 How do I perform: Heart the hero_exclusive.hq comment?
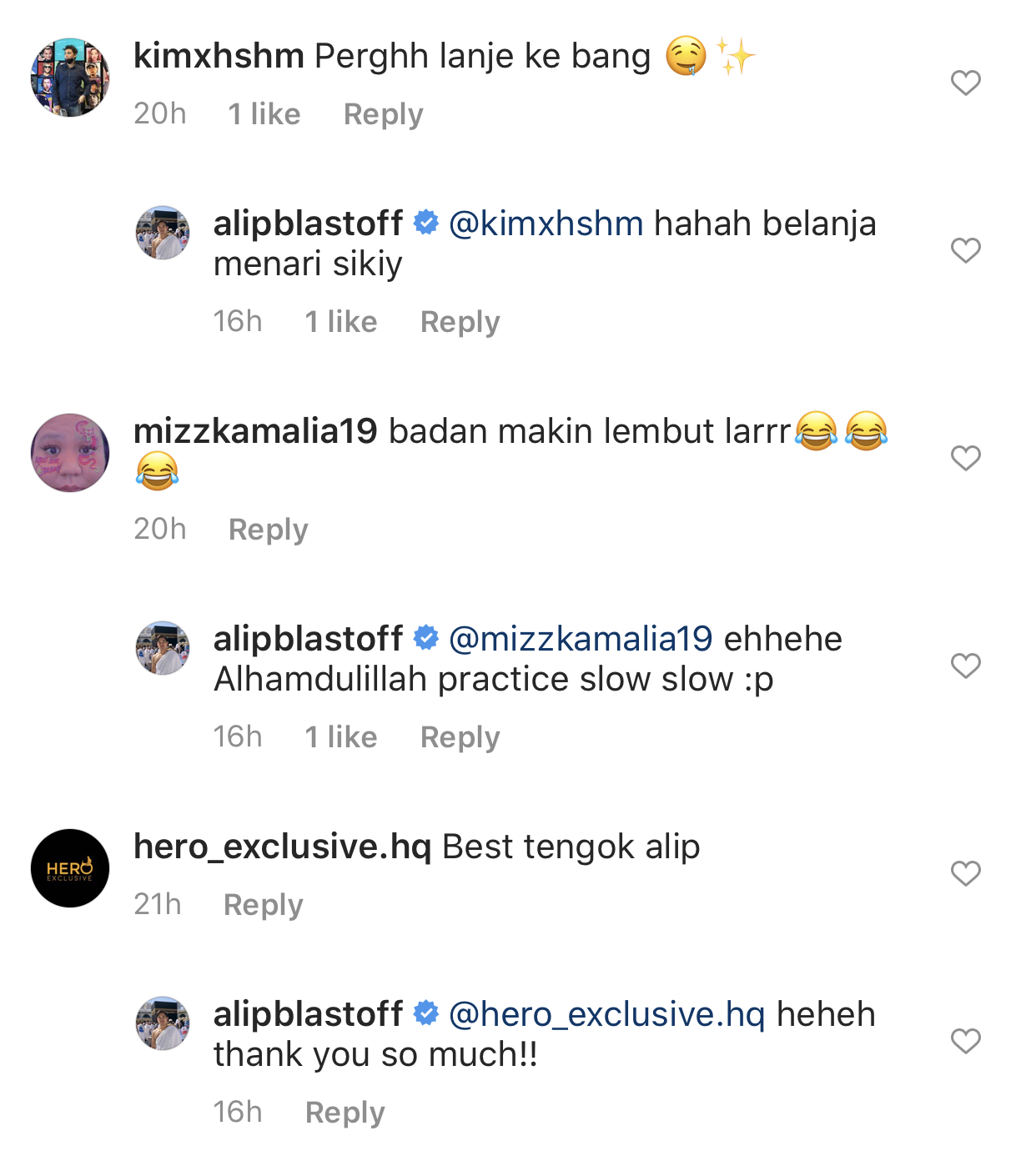click(965, 873)
